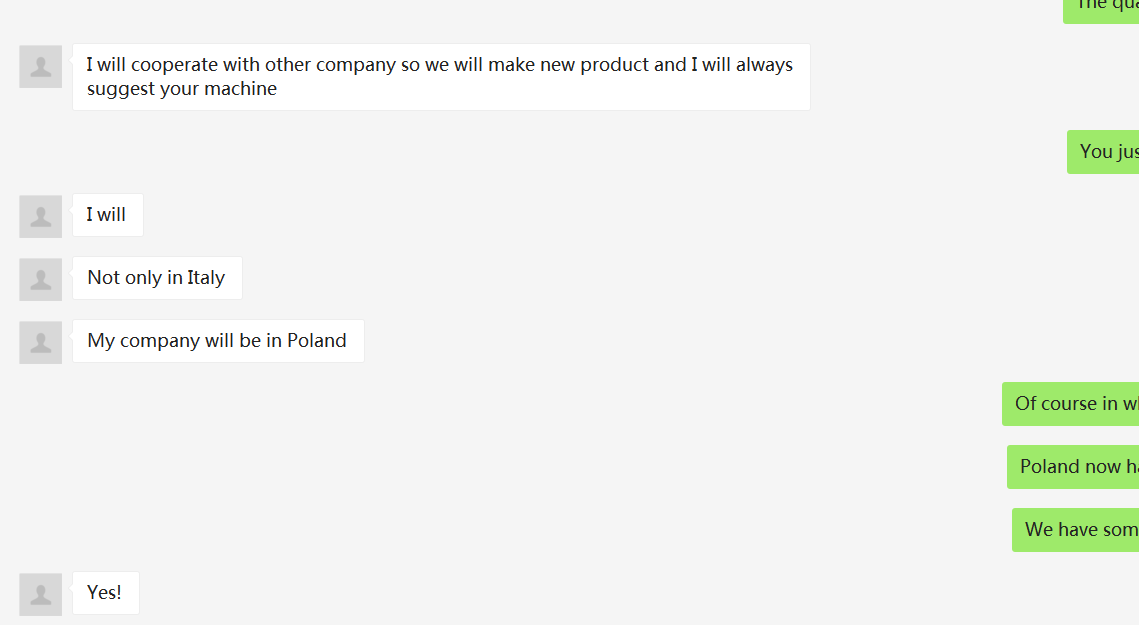
Task: Open the avatar next to "My company will be in Poland"
Action: (41, 343)
